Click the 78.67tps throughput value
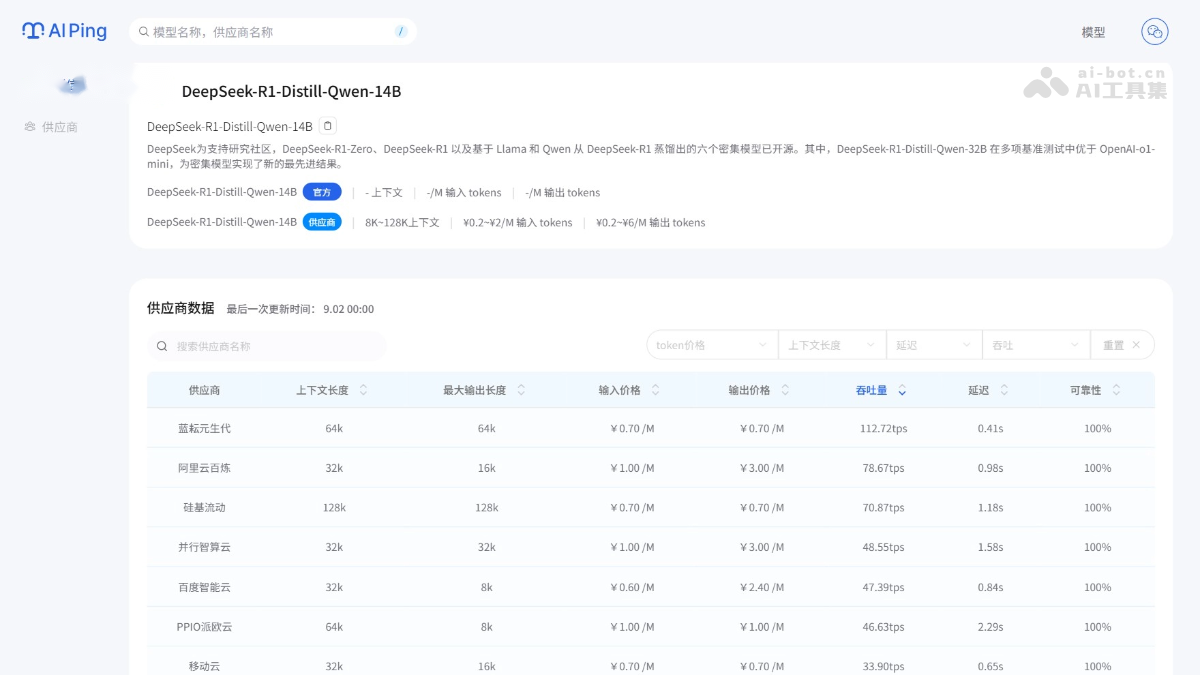 [x=884, y=468]
